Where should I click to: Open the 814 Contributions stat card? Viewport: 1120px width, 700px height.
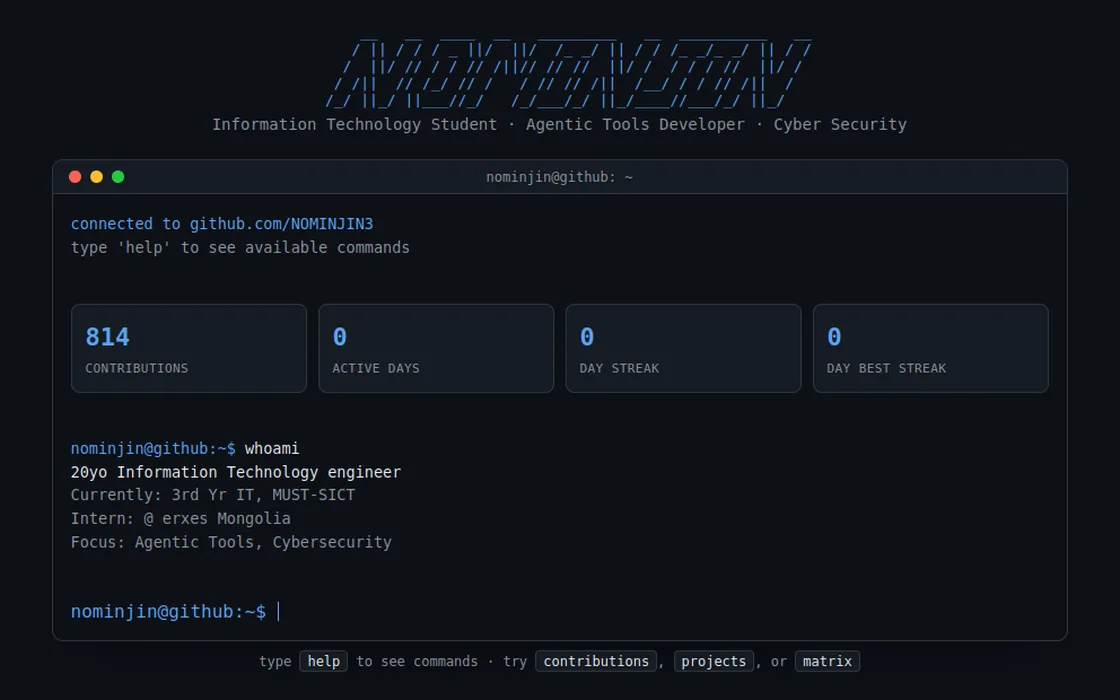(x=189, y=349)
